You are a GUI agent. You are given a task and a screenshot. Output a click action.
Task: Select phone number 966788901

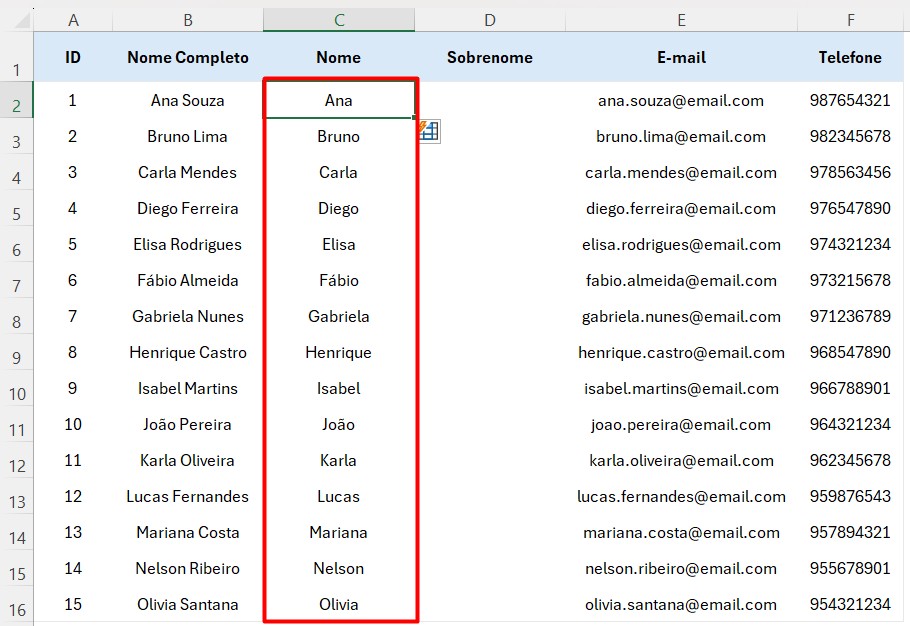tap(850, 388)
